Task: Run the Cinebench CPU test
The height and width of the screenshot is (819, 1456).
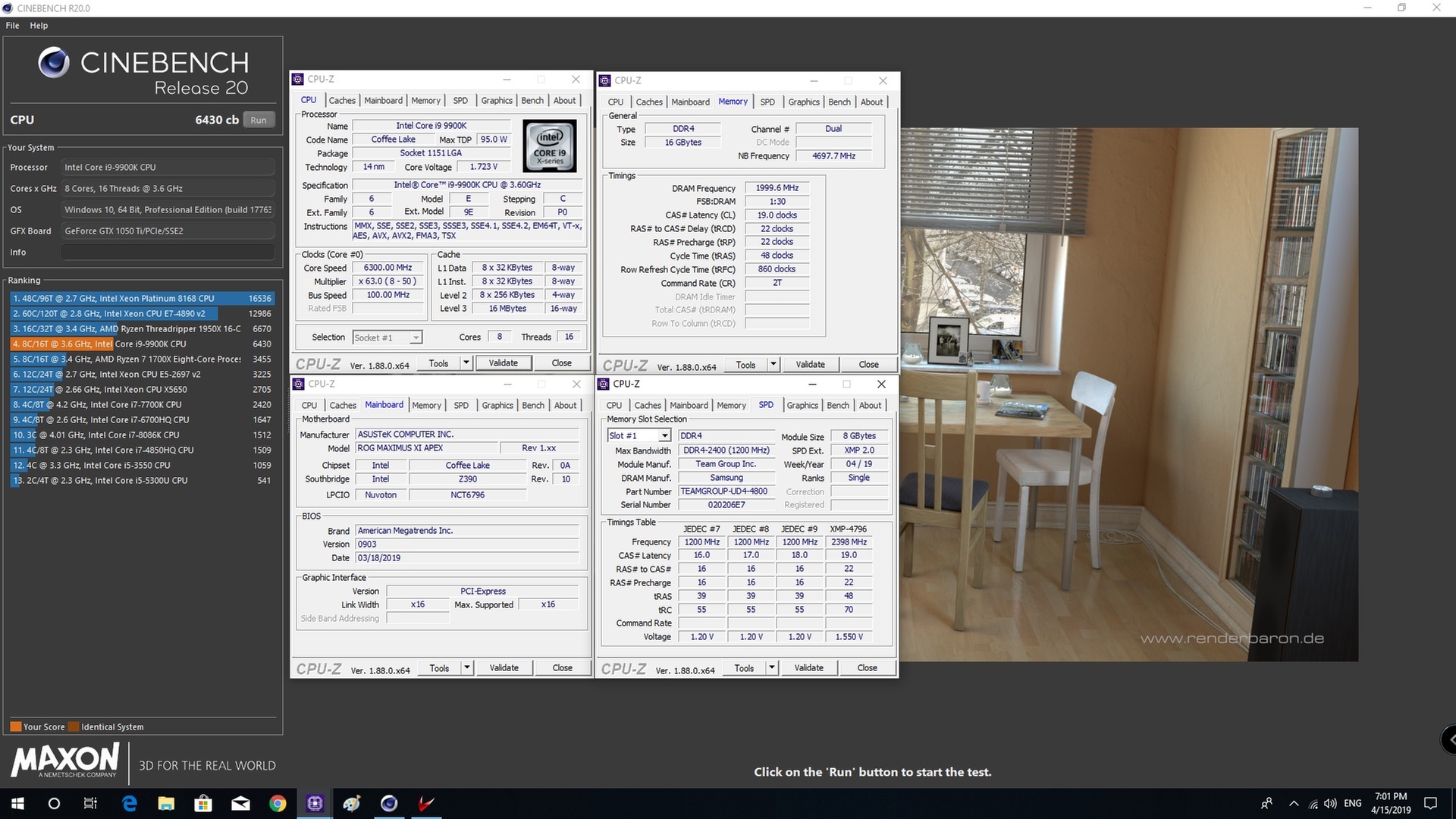Action: (259, 120)
